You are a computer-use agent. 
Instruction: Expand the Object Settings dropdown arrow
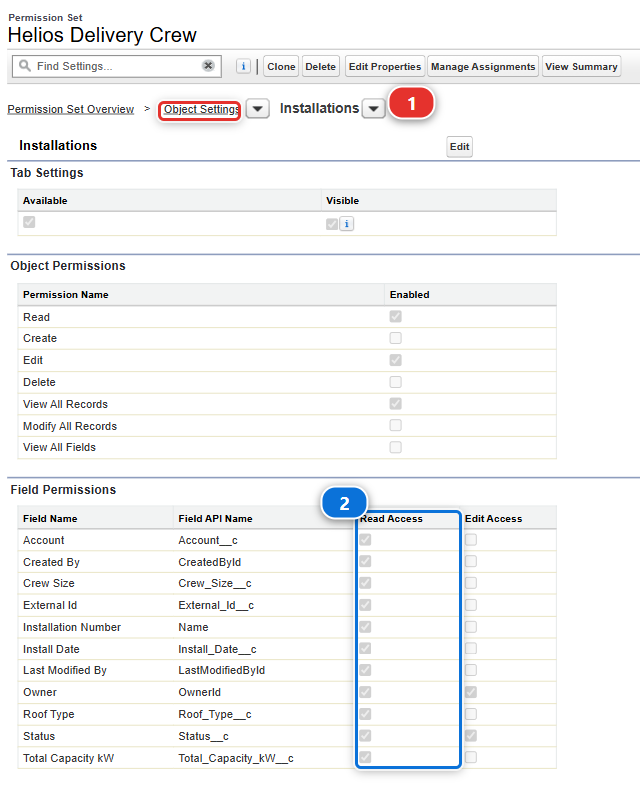coord(258,109)
